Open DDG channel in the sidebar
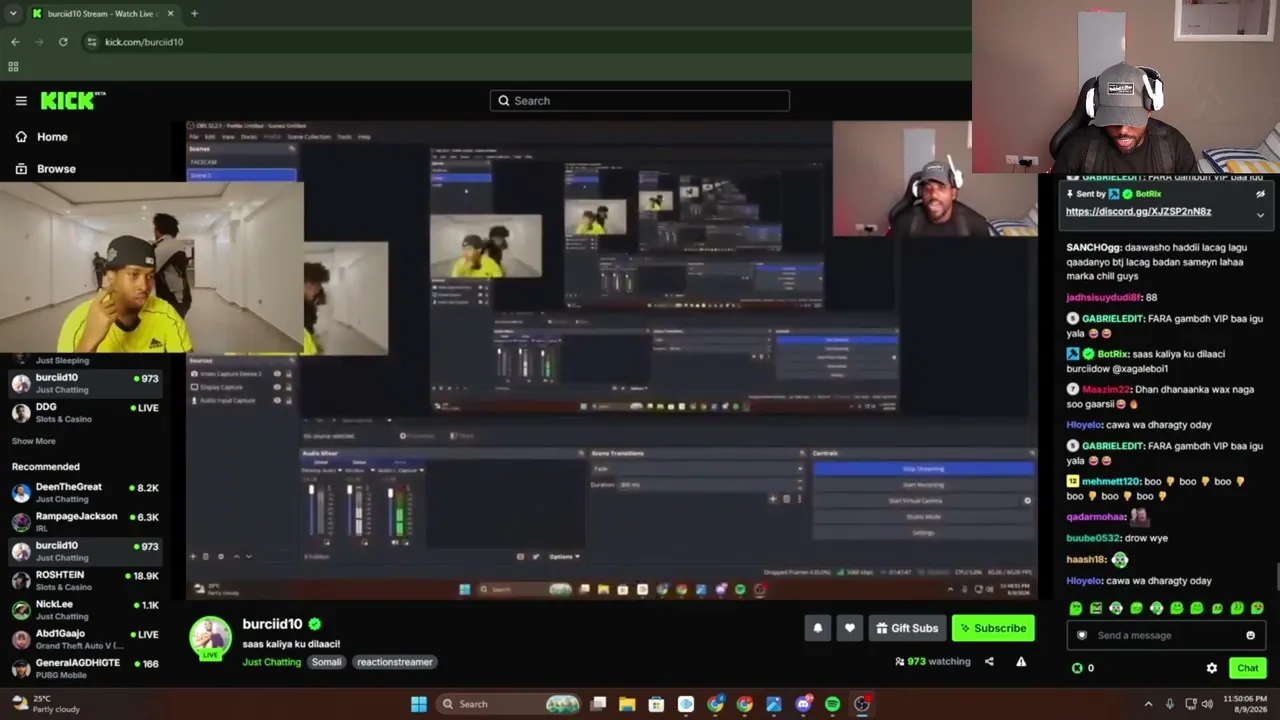The height and width of the screenshot is (720, 1280). tap(85, 413)
